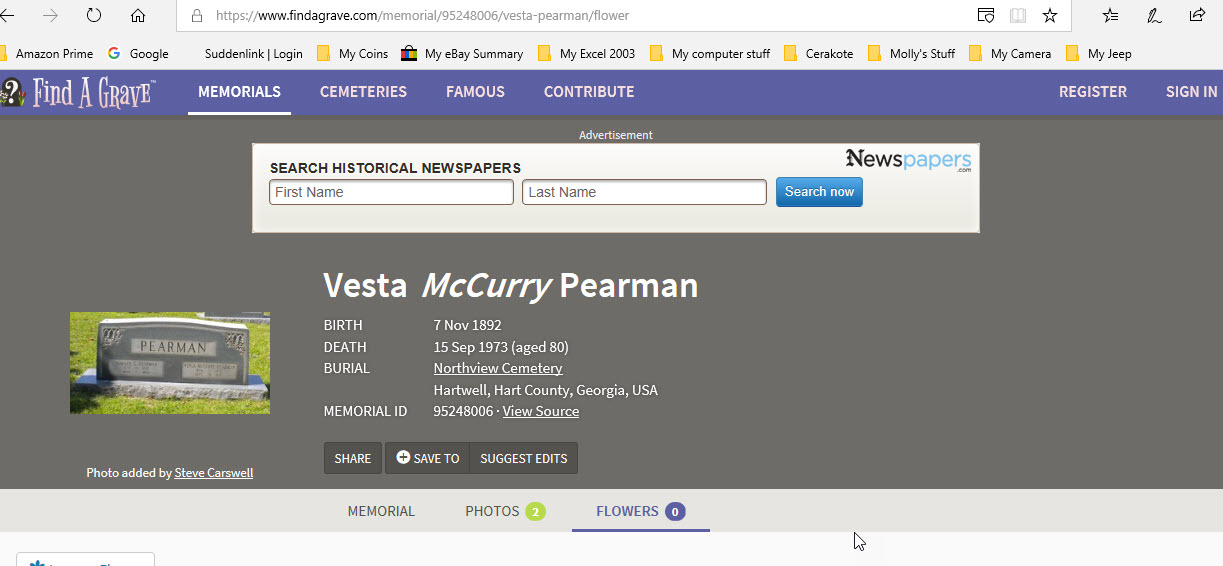Select the FLOWERS tab
The image size is (1223, 566).
tap(640, 511)
